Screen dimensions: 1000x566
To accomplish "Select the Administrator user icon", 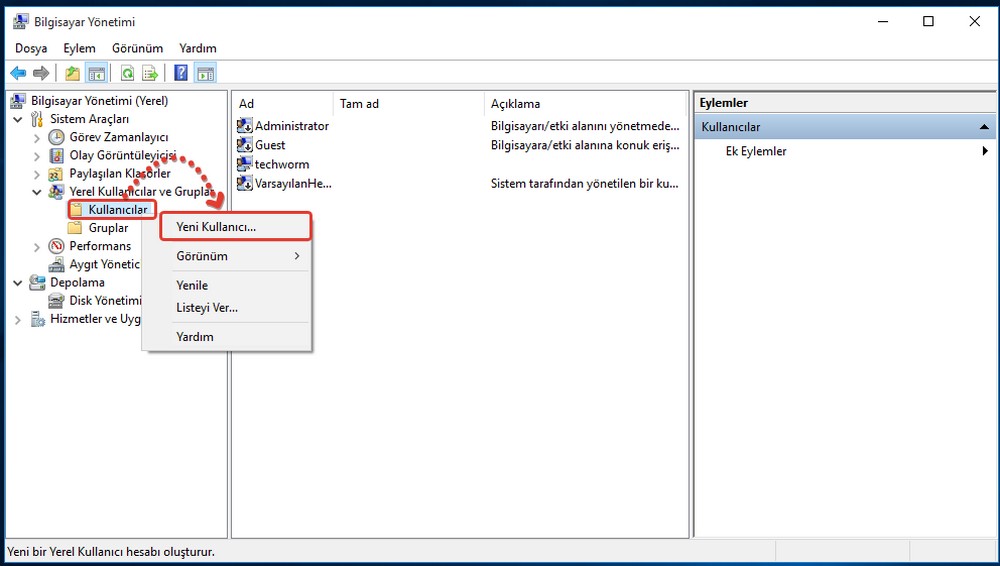I will (x=245, y=126).
